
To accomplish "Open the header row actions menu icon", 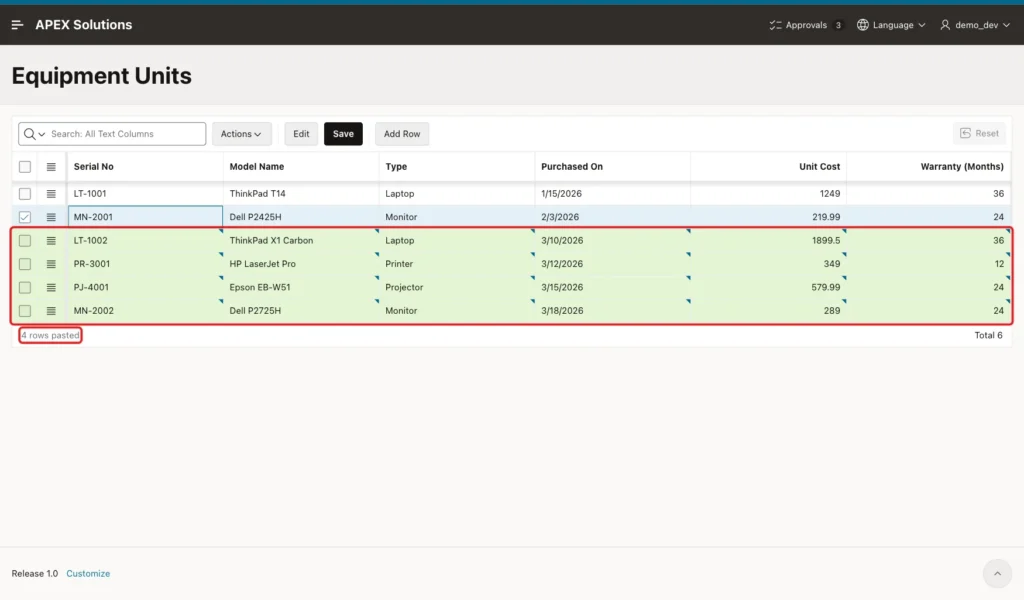I will [x=51, y=167].
